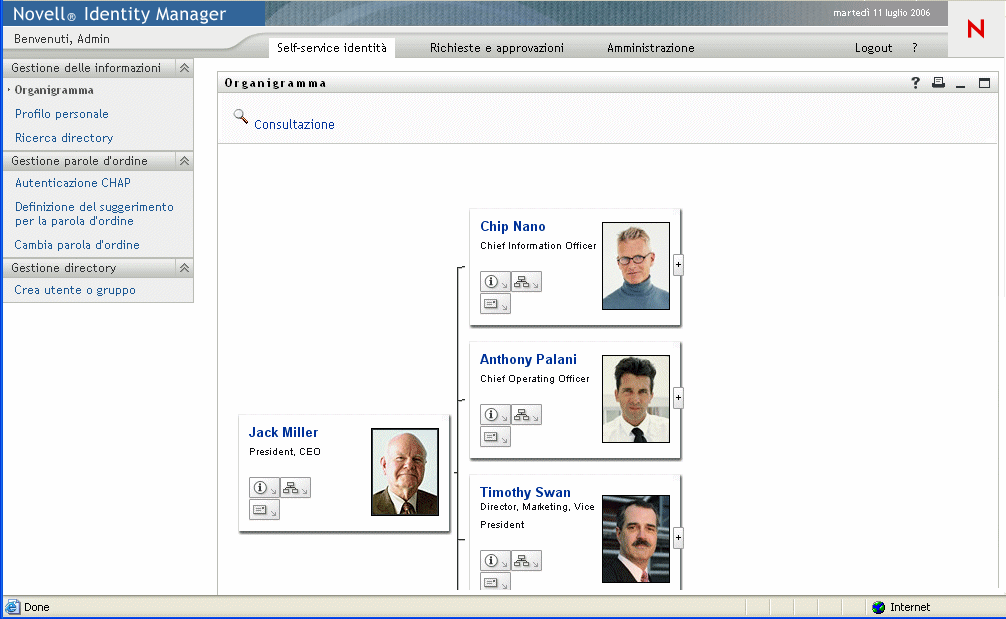Click the Timothy Swan name link
Screen dimensions: 1006x619
[x=525, y=492]
